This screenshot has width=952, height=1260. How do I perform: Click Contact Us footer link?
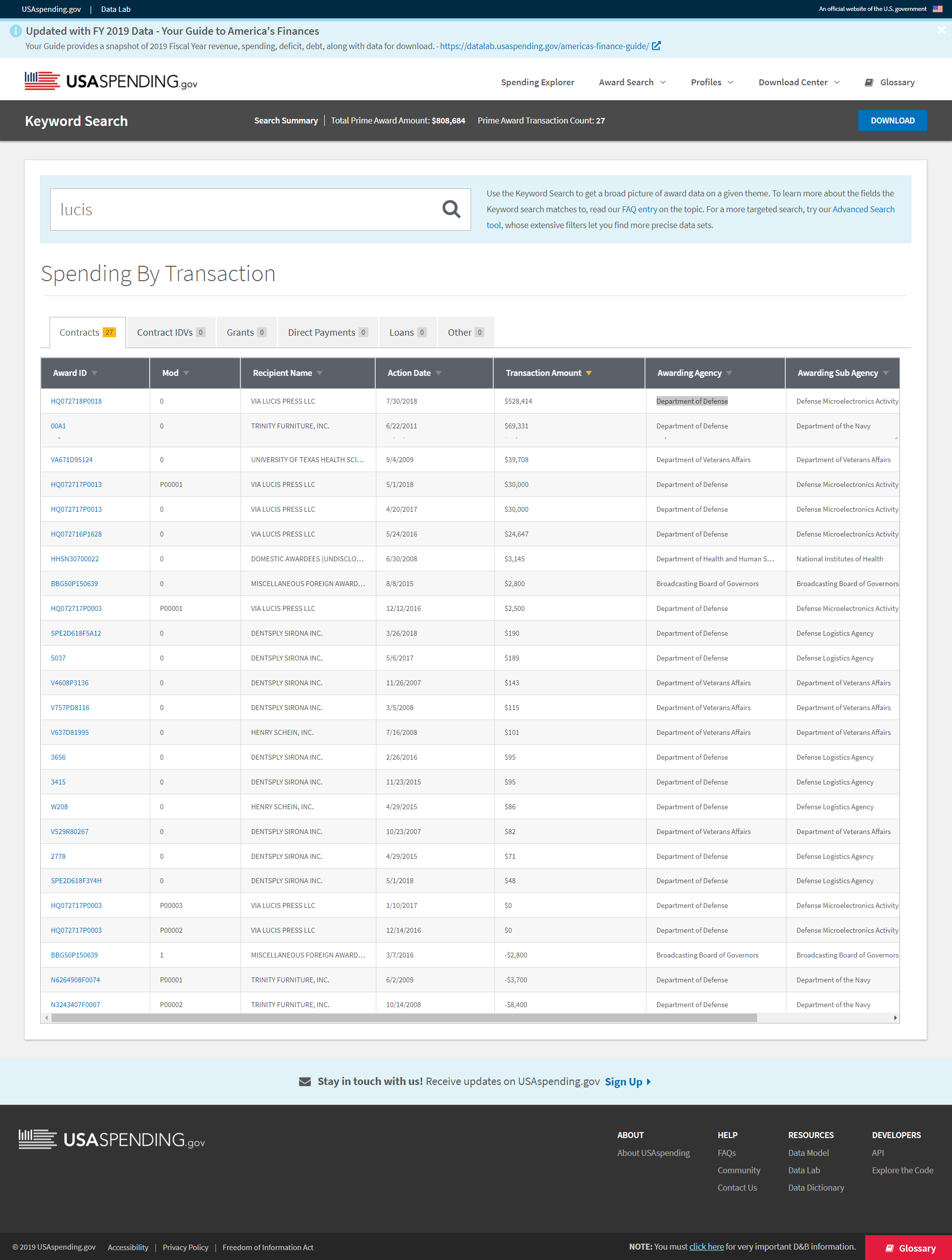pos(737,1187)
